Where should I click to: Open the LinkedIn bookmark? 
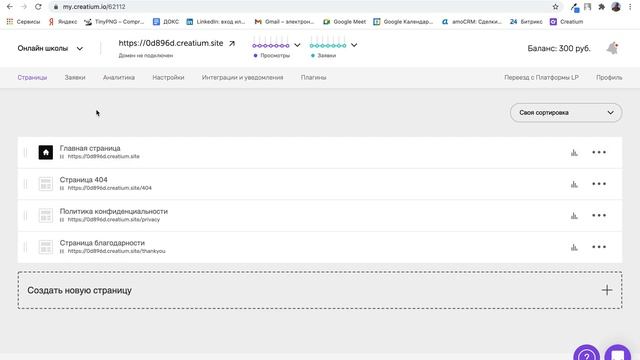[x=216, y=22]
